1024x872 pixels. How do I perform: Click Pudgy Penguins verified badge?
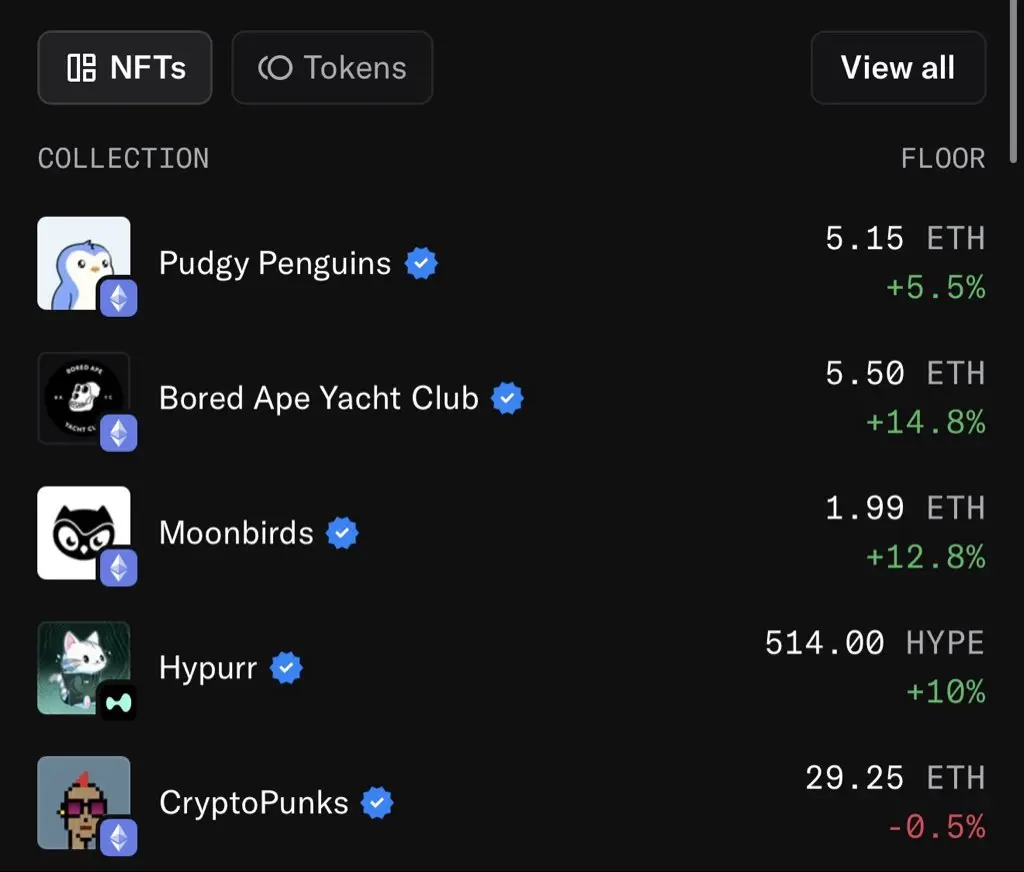421,264
